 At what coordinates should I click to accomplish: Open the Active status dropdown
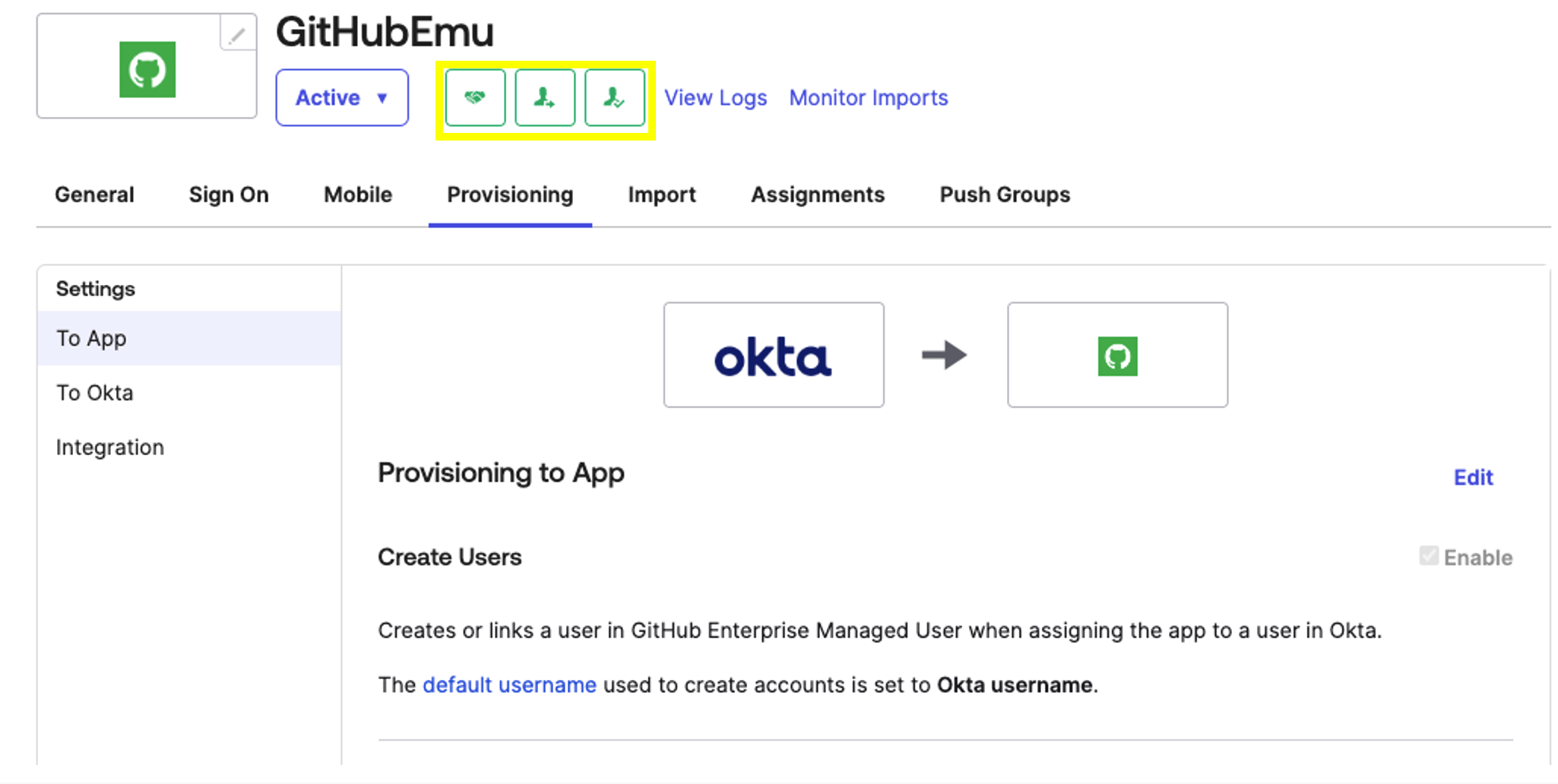pyautogui.click(x=342, y=98)
